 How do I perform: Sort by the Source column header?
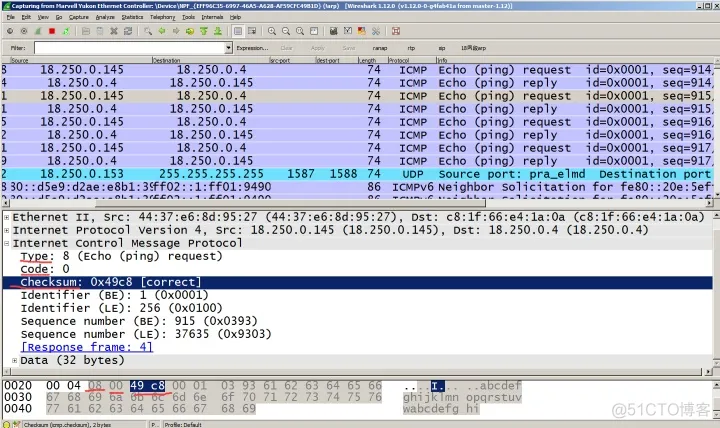pos(80,60)
